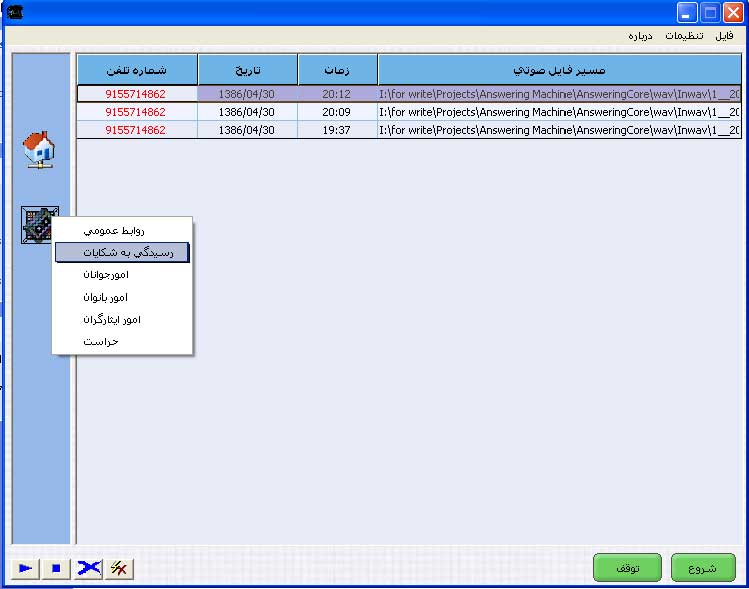Viewport: 749px width, 589px height.
Task: Minimize the answering machine window
Action: click(686, 12)
